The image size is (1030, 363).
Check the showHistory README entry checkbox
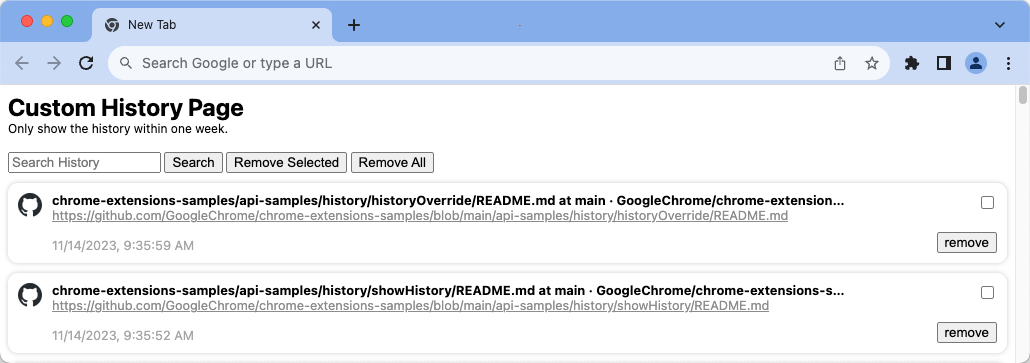(x=987, y=293)
